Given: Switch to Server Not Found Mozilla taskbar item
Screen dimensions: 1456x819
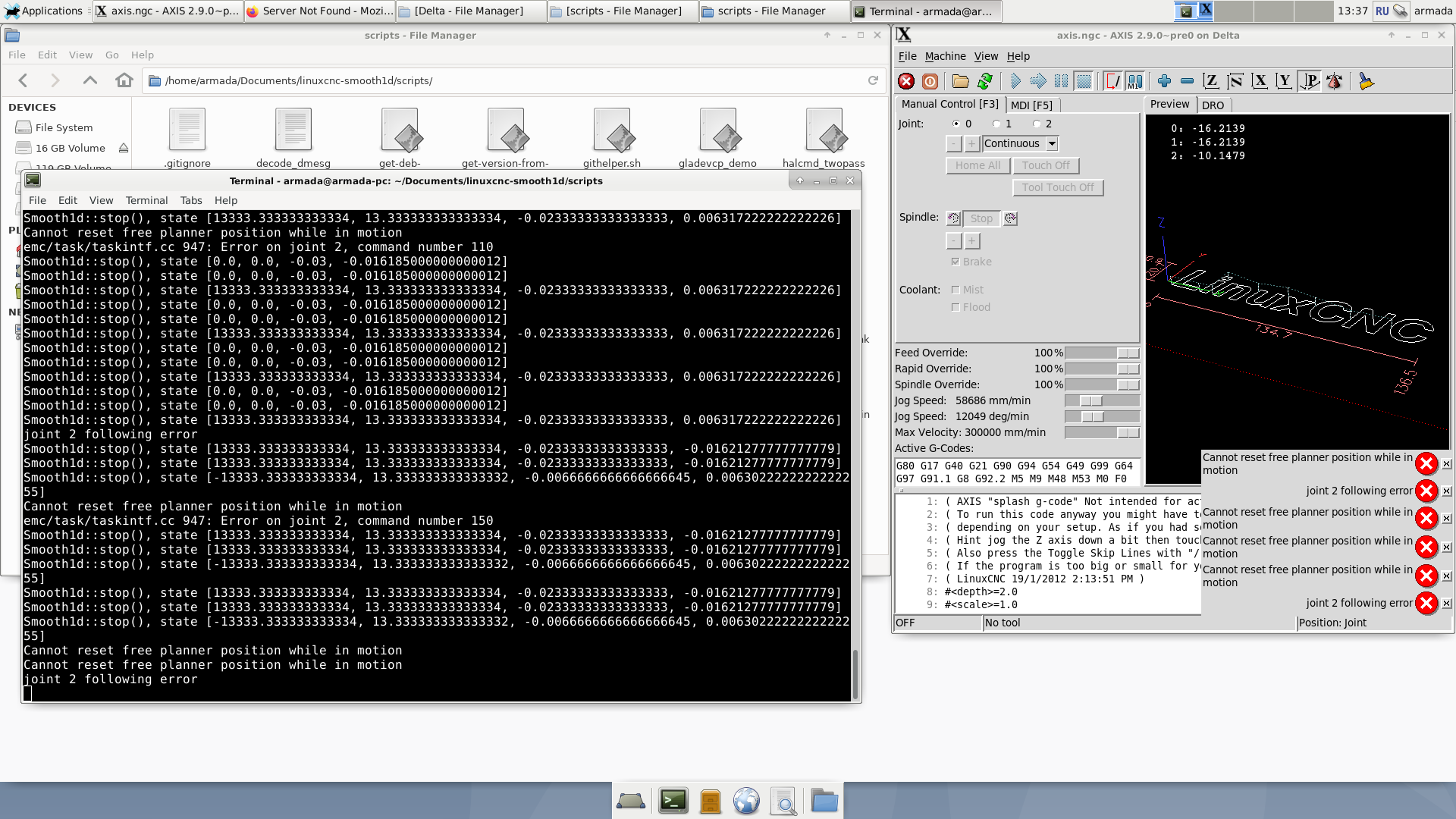Looking at the screenshot, I should point(320,11).
